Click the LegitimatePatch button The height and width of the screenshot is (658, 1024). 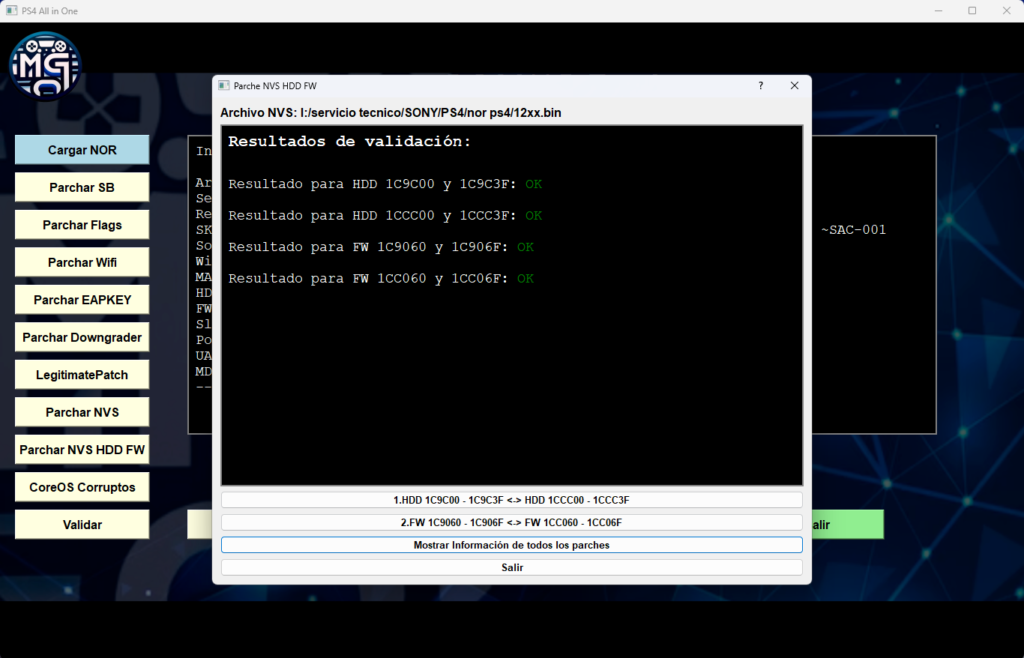coord(82,375)
